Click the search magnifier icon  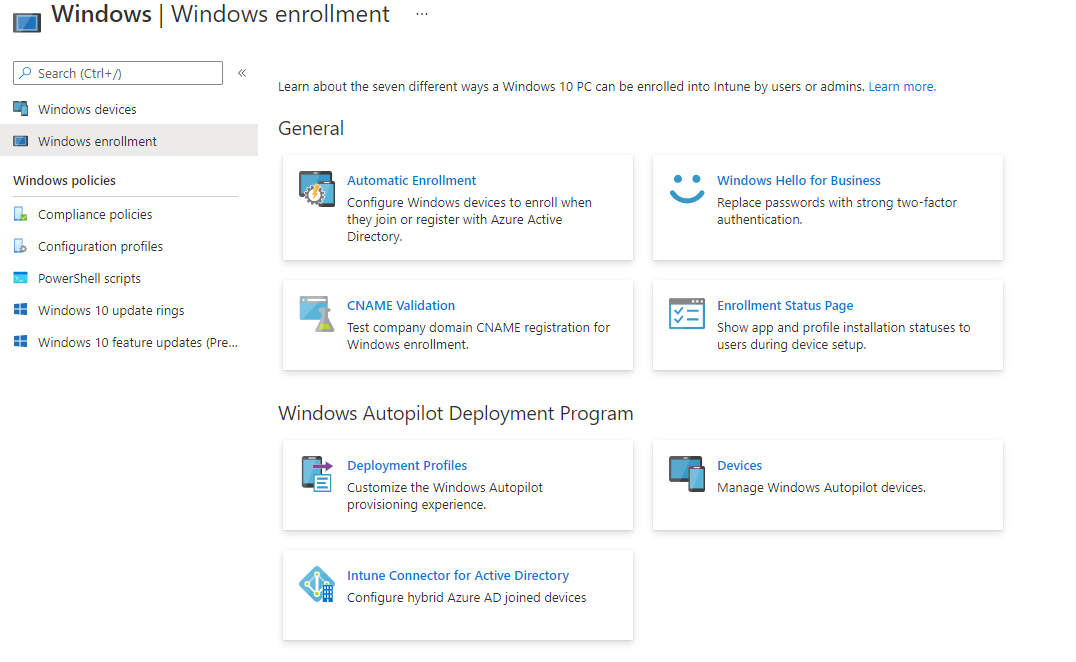(25, 73)
